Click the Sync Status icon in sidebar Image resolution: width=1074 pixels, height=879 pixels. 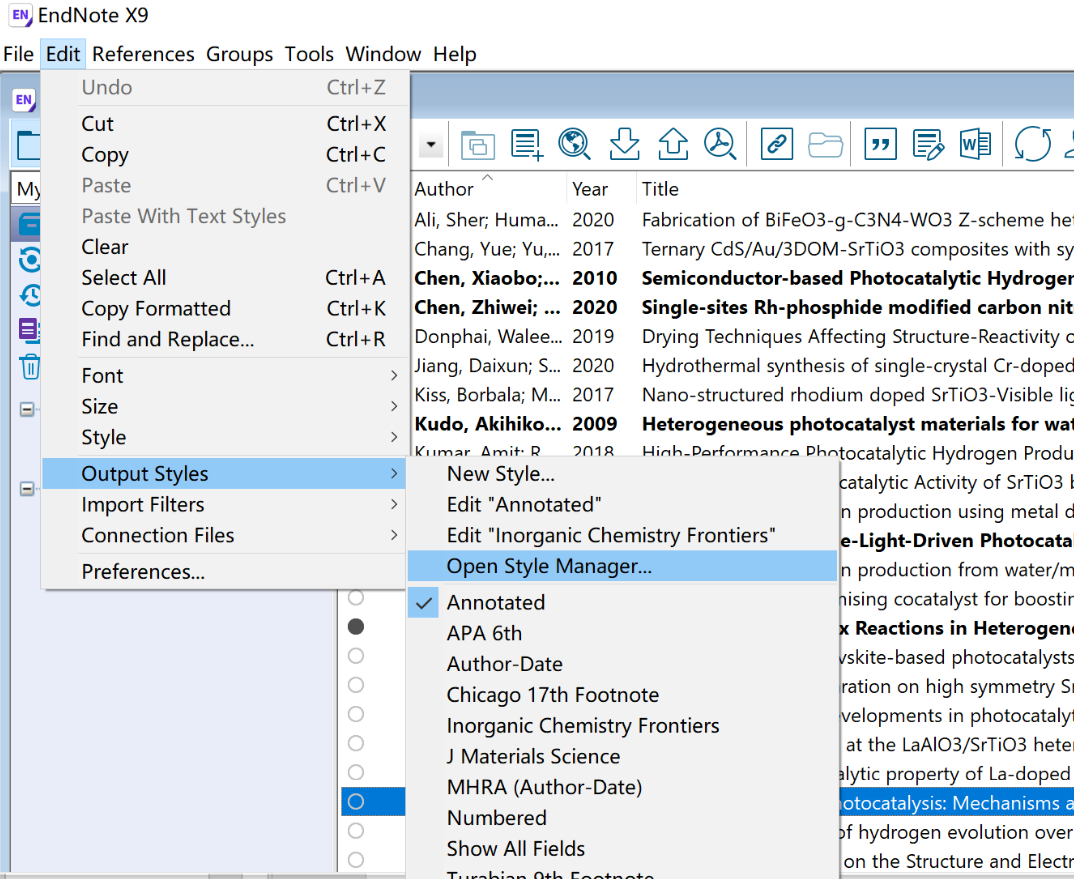pos(29,260)
